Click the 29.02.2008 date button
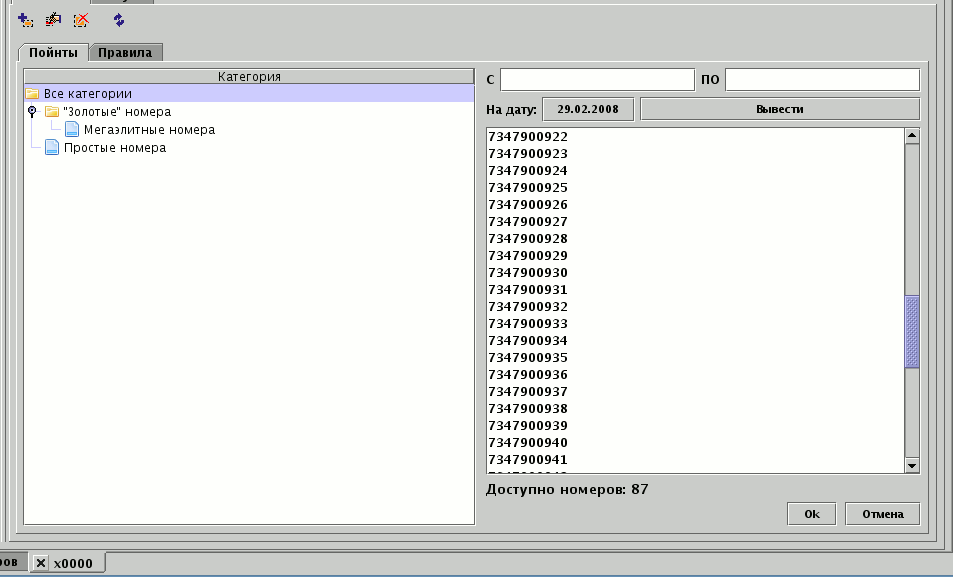The image size is (953, 577). point(587,109)
